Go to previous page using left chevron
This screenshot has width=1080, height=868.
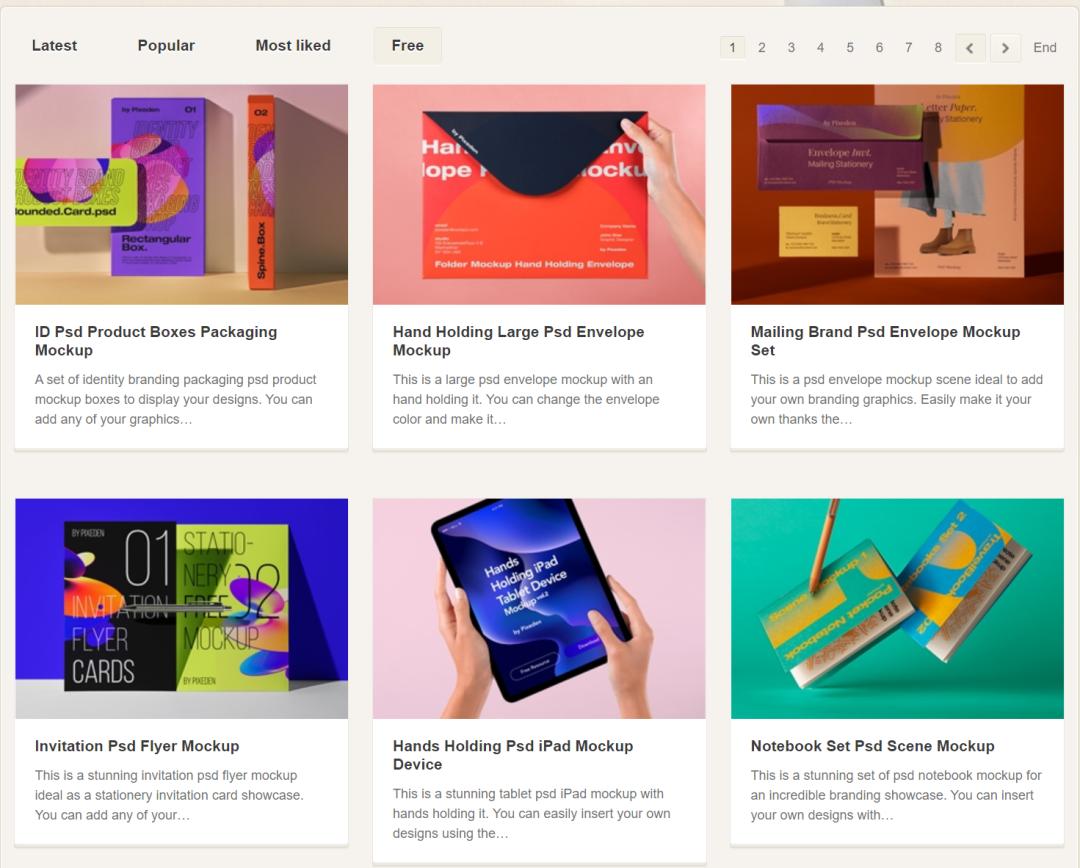pyautogui.click(x=970, y=48)
